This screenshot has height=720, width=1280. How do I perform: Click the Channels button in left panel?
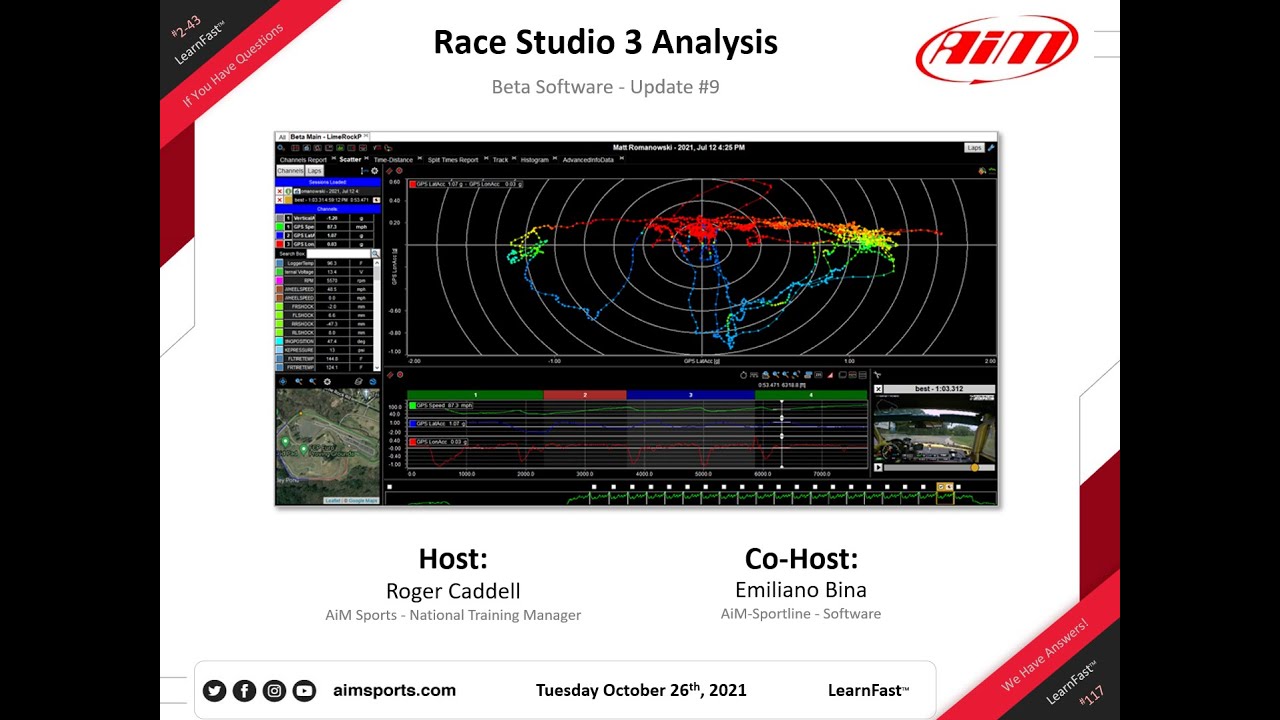290,171
